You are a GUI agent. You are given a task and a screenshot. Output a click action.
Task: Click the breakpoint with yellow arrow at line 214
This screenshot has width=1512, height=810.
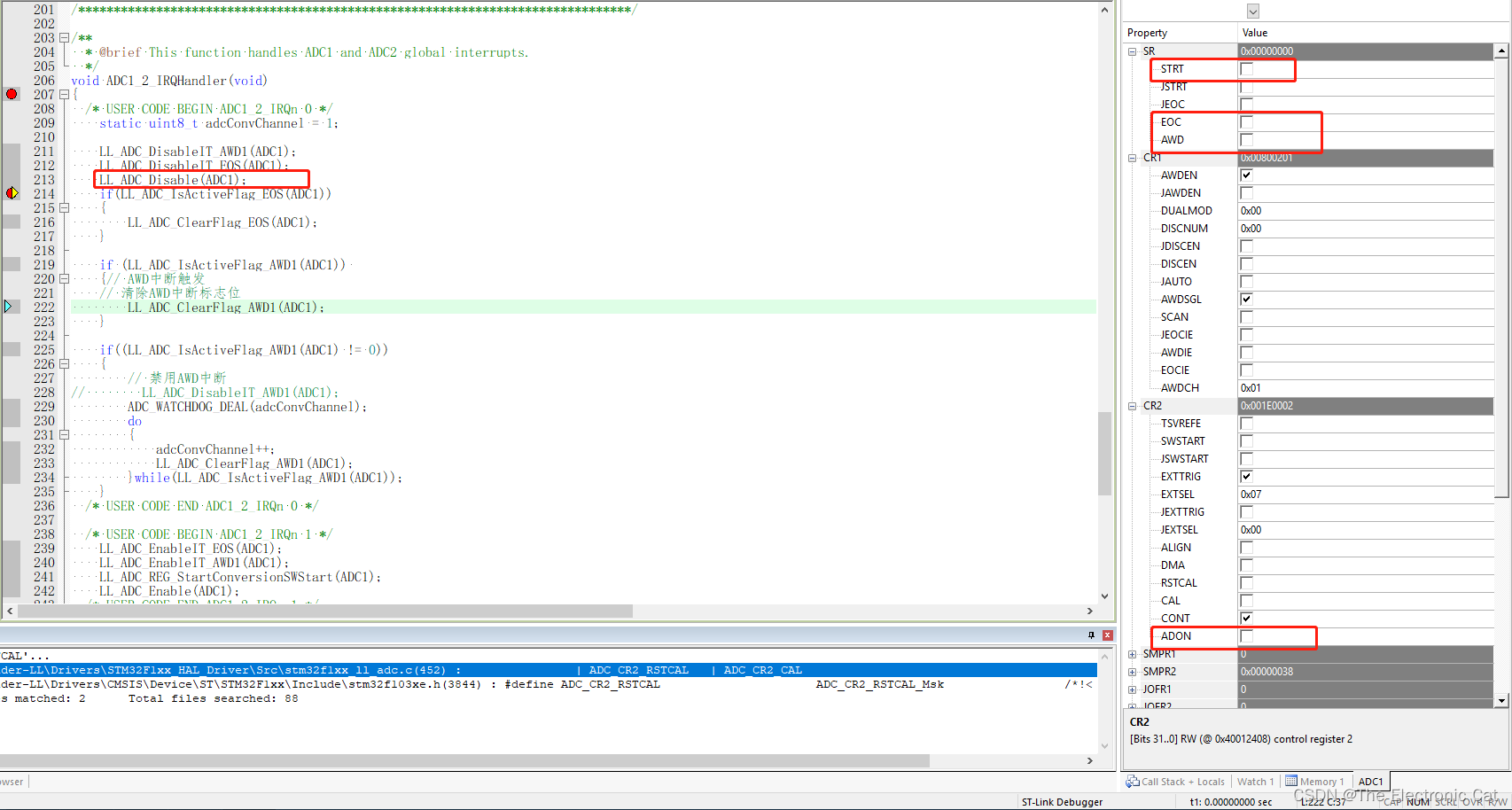(x=12, y=193)
